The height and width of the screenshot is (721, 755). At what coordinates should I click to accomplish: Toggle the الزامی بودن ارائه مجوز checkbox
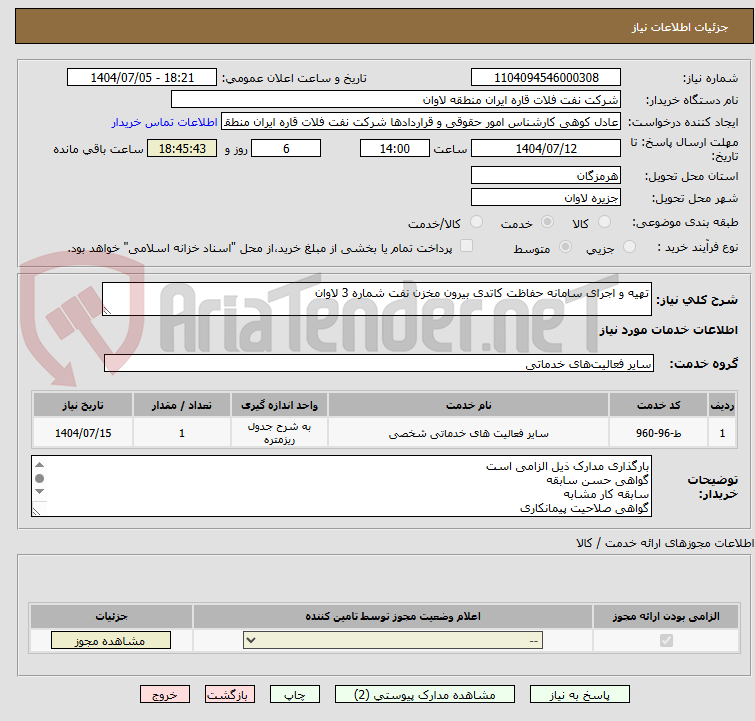666,641
